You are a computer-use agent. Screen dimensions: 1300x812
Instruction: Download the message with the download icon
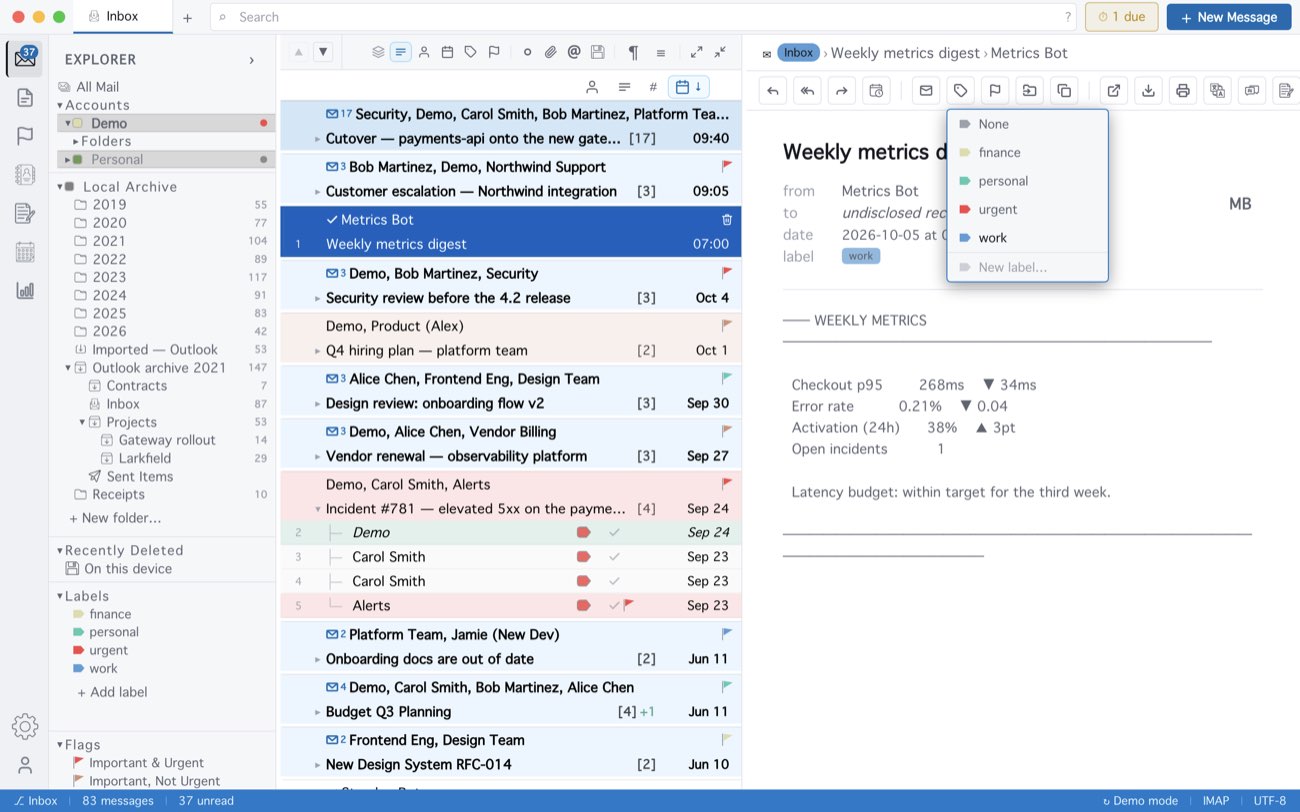tap(1148, 91)
